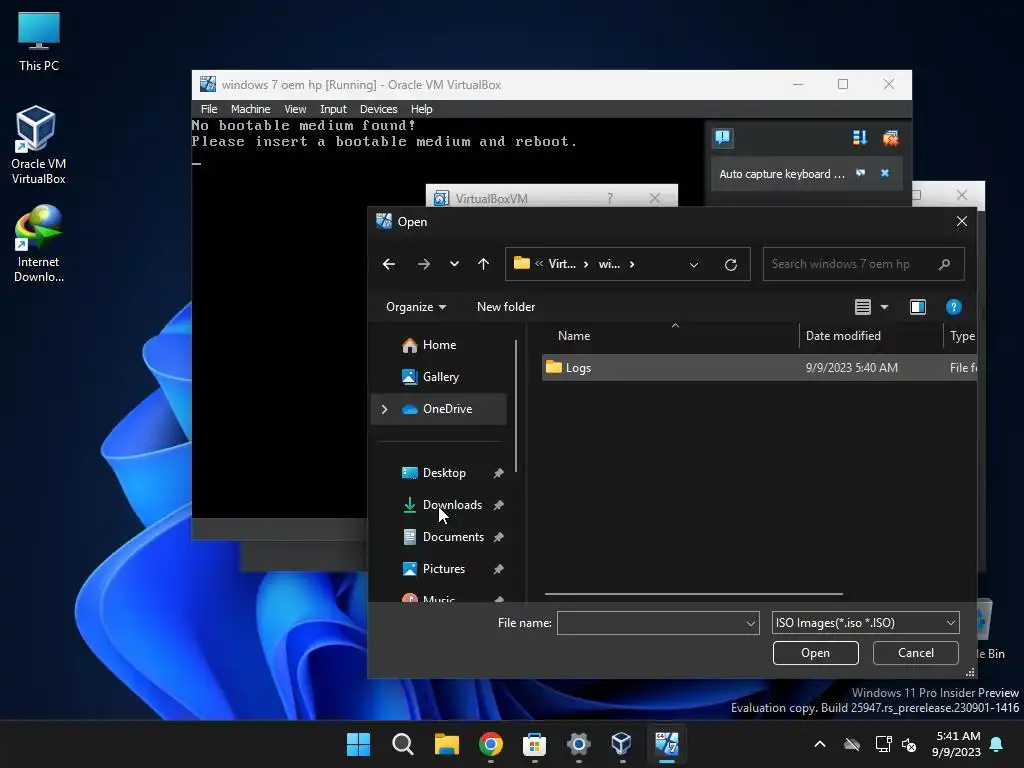Click Search windows 7 oem hp field

click(863, 264)
